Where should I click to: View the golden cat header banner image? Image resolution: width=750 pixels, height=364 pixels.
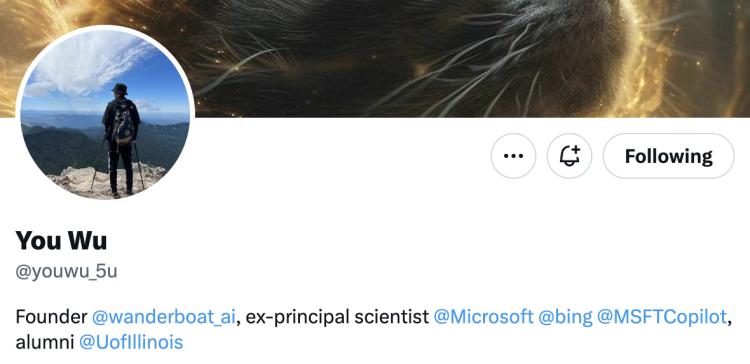click(x=375, y=58)
